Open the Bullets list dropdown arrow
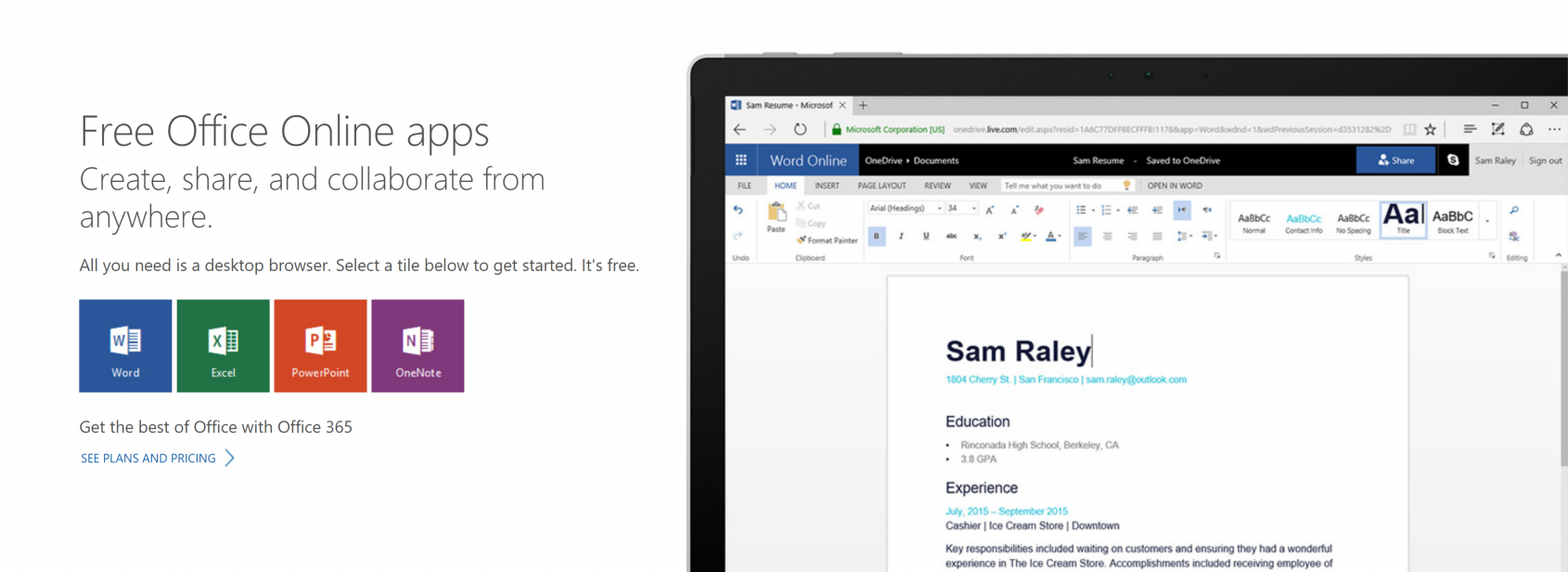The height and width of the screenshot is (572, 1568). [1093, 211]
